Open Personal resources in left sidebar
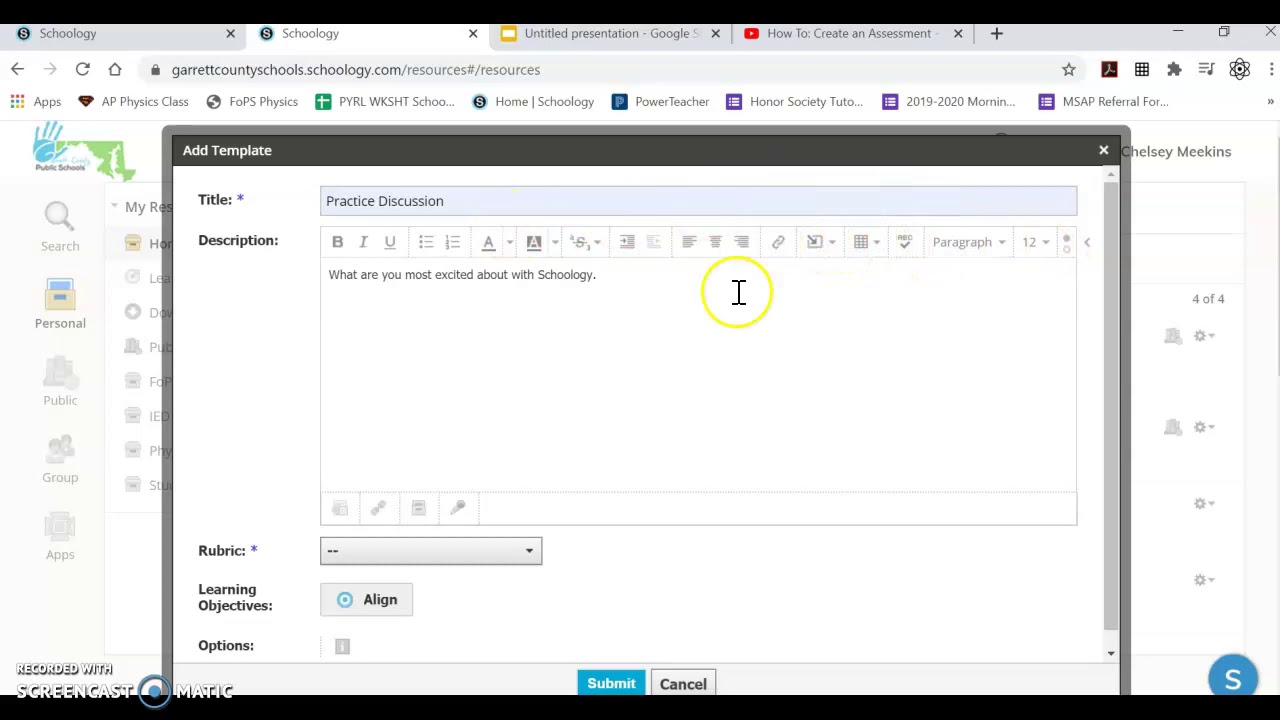Viewport: 1280px width, 720px height. point(60,304)
